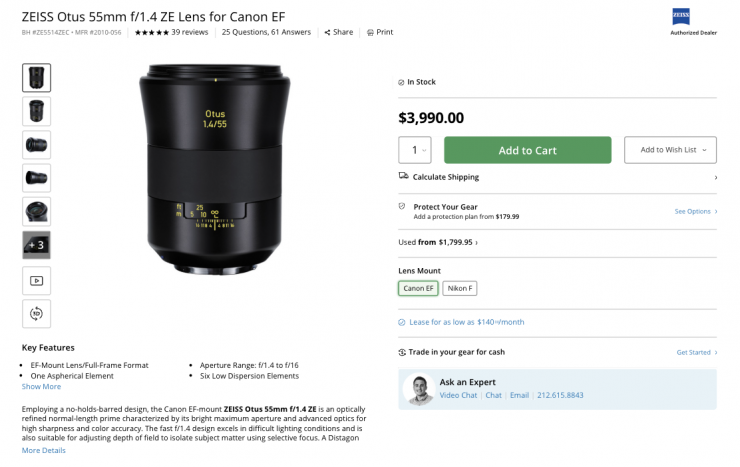Select the Canon EF lens mount
740x467 pixels.
pyautogui.click(x=418, y=288)
